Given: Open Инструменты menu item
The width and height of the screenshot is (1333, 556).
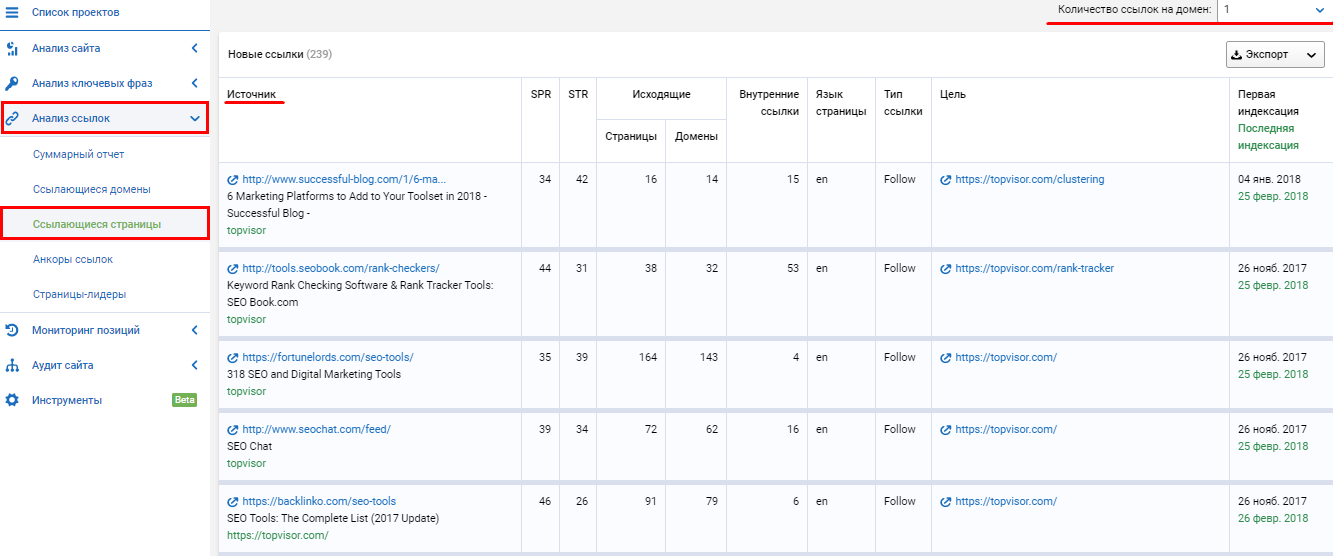Looking at the screenshot, I should click(67, 400).
